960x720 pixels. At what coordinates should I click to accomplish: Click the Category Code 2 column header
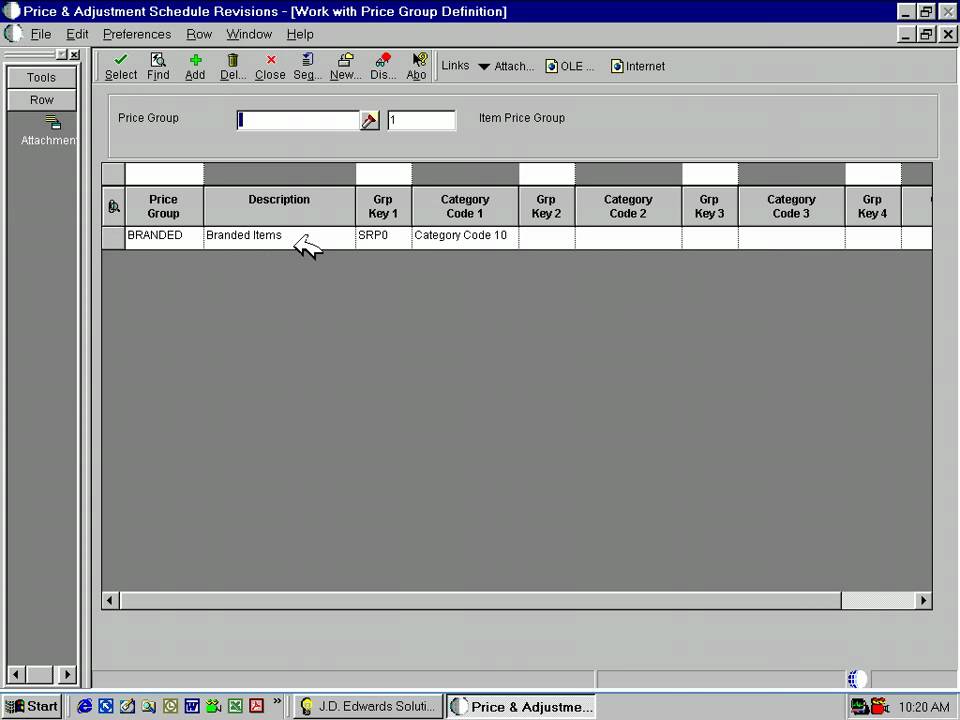click(628, 206)
